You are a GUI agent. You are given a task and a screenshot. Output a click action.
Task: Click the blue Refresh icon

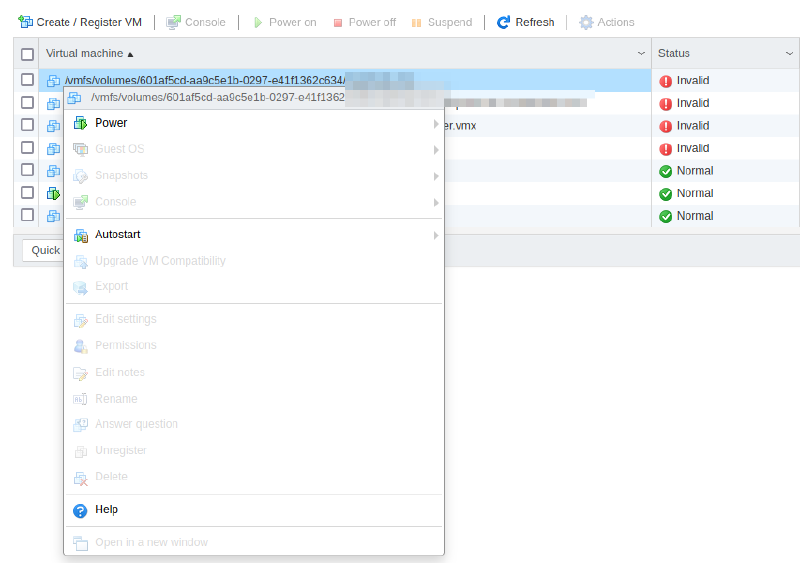[504, 22]
